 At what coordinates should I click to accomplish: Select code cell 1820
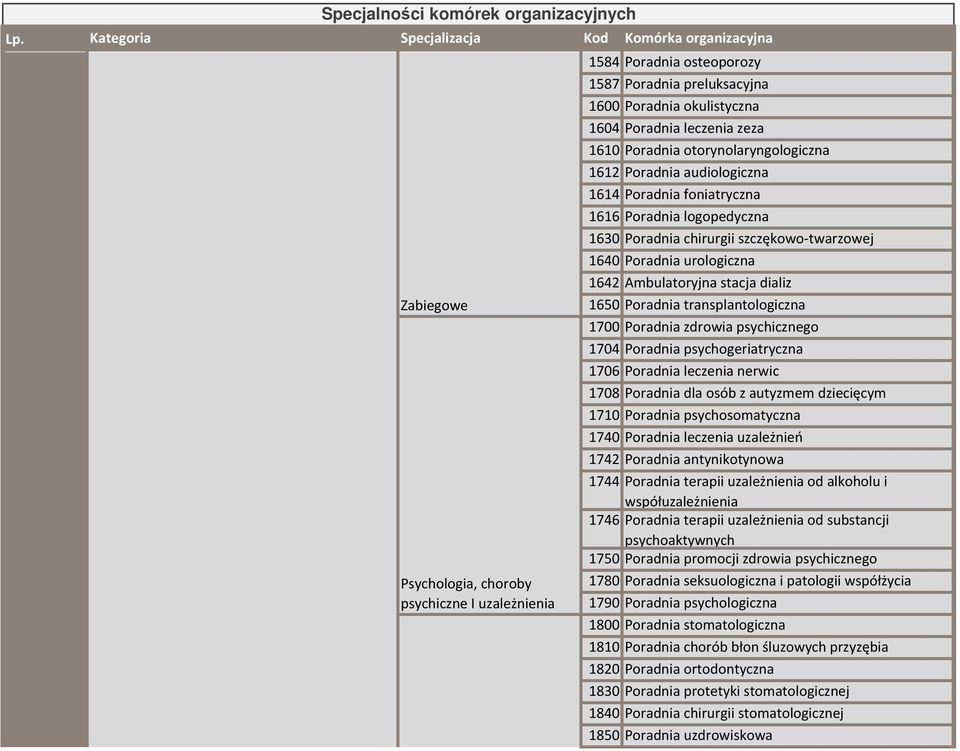click(x=601, y=668)
